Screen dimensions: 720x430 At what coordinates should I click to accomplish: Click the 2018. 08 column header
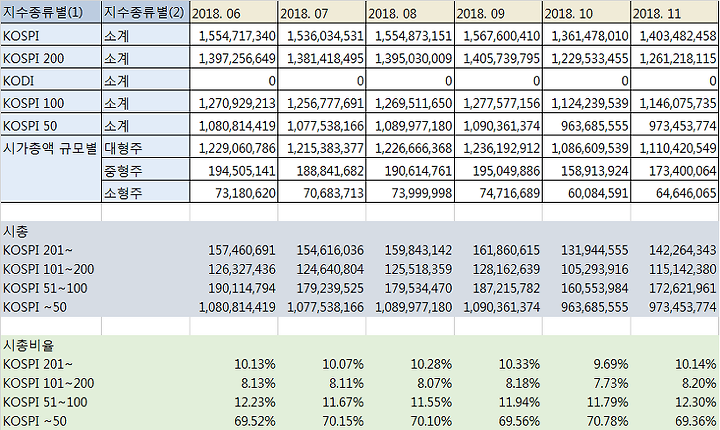coord(410,12)
